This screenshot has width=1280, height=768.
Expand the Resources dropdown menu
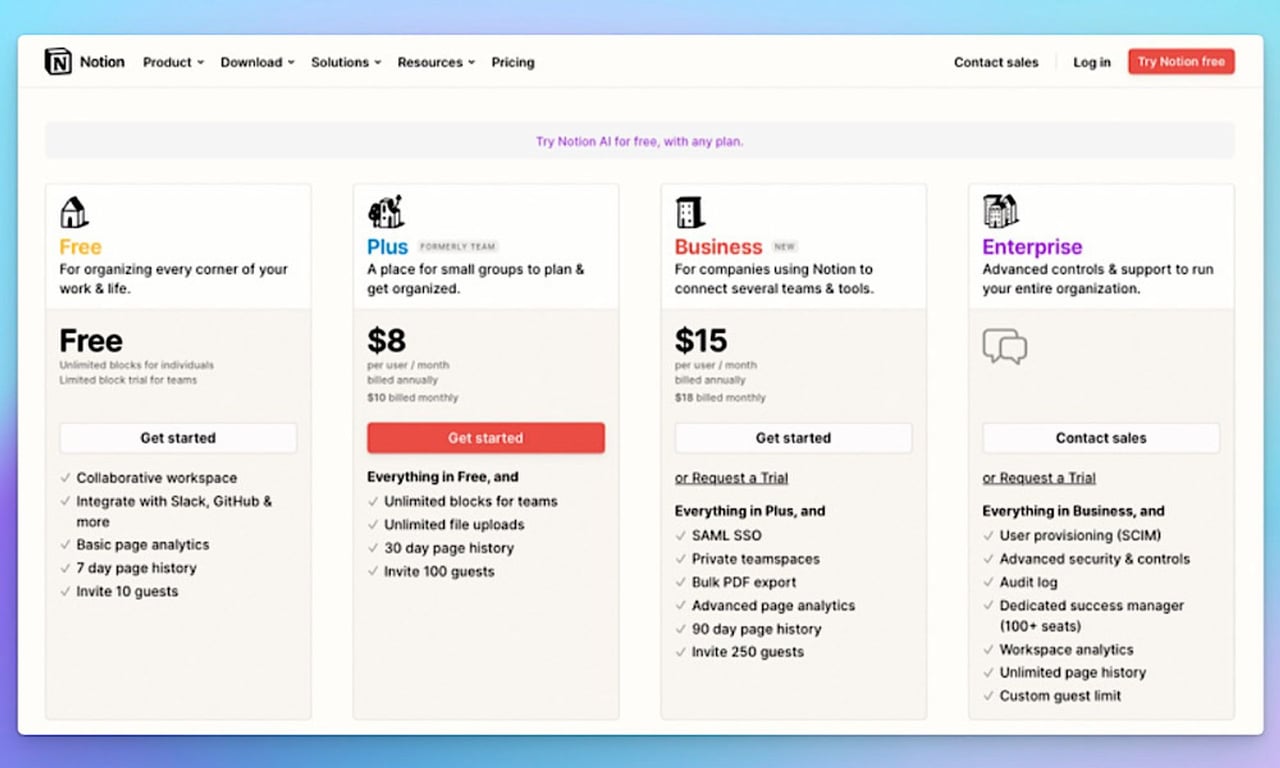click(x=436, y=62)
